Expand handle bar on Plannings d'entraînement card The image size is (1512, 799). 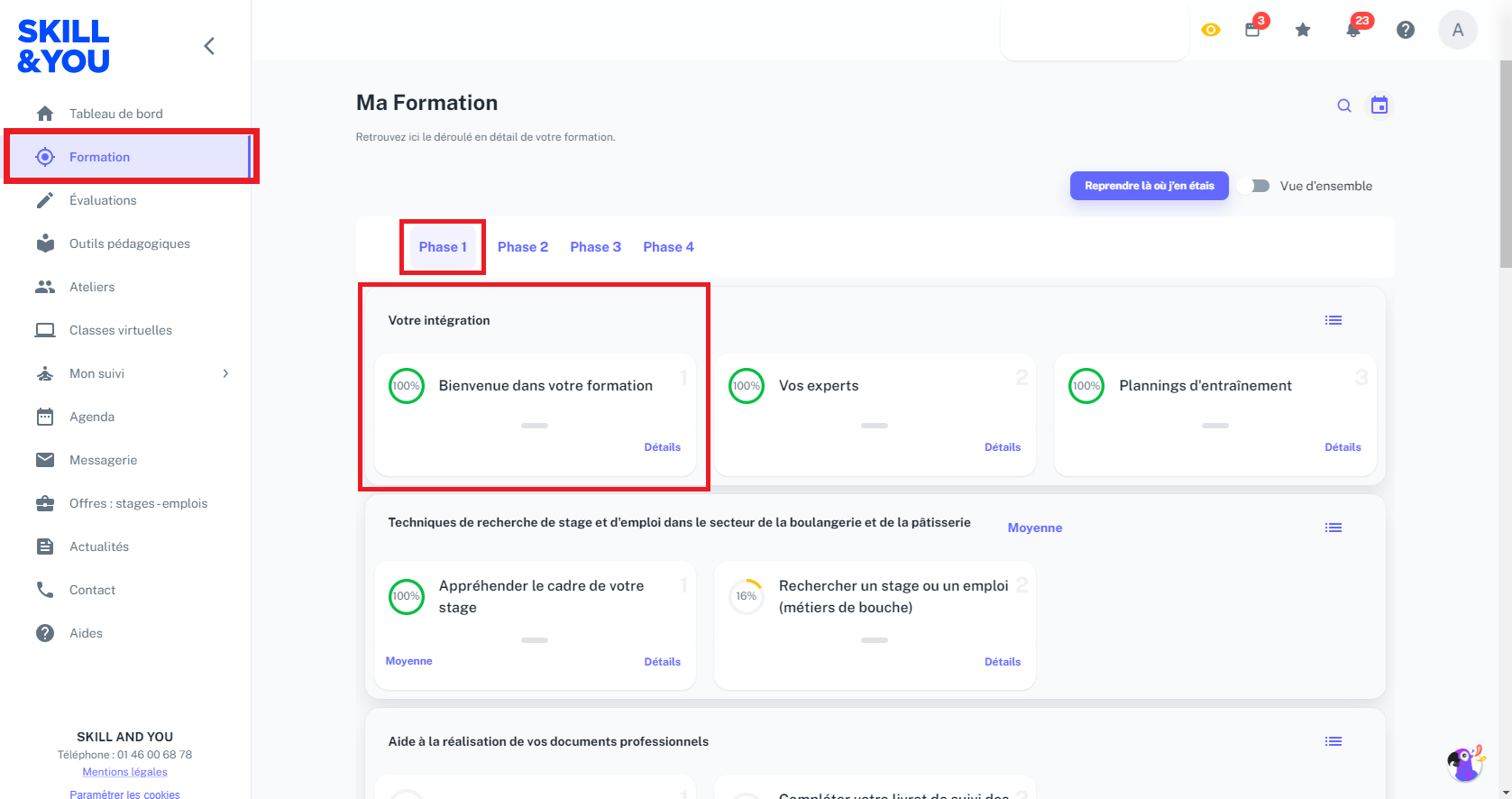[x=1215, y=426]
